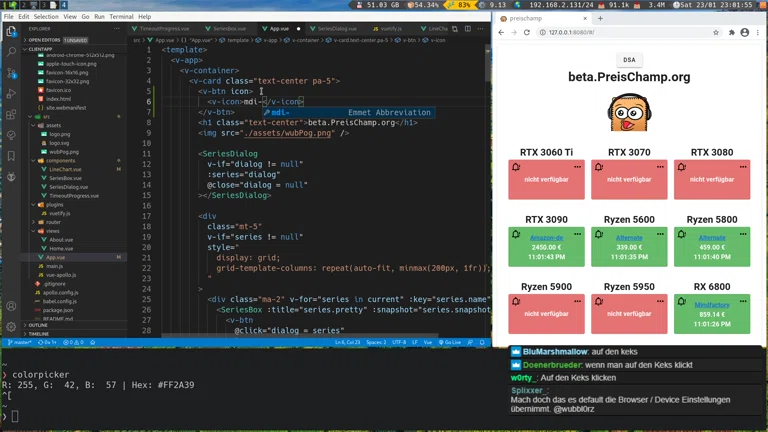Reload the preischamp browser page
The height and width of the screenshot is (432, 768).
528,33
